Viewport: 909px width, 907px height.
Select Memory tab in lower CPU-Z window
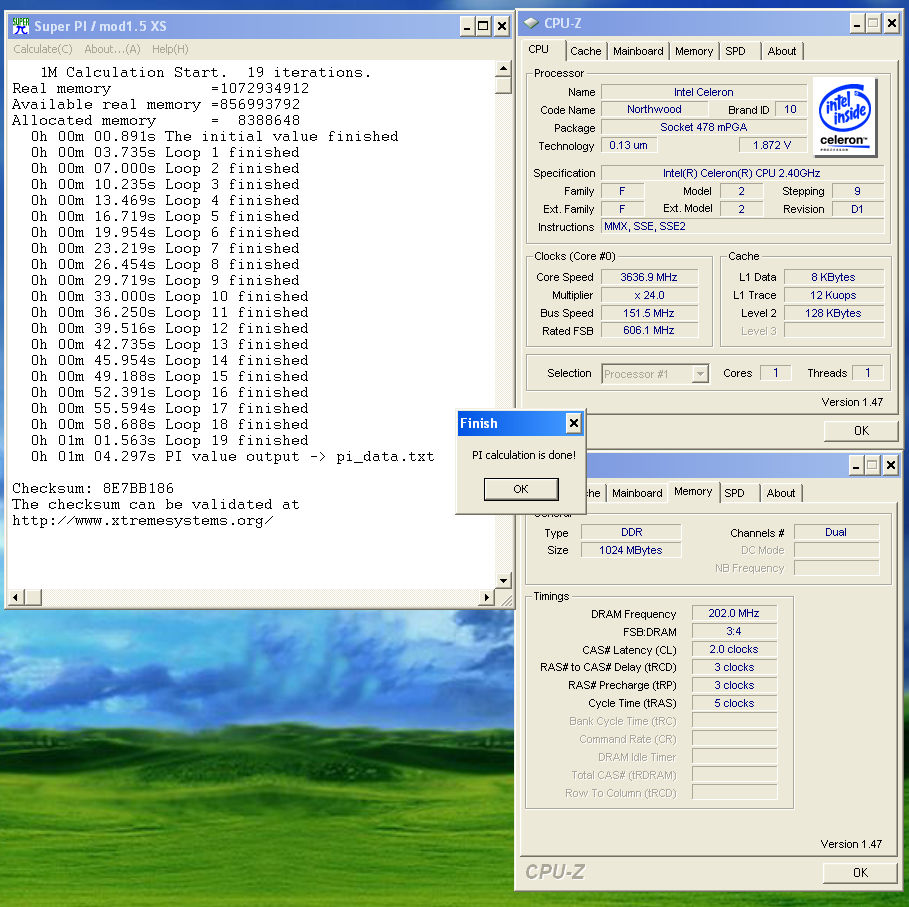(693, 491)
